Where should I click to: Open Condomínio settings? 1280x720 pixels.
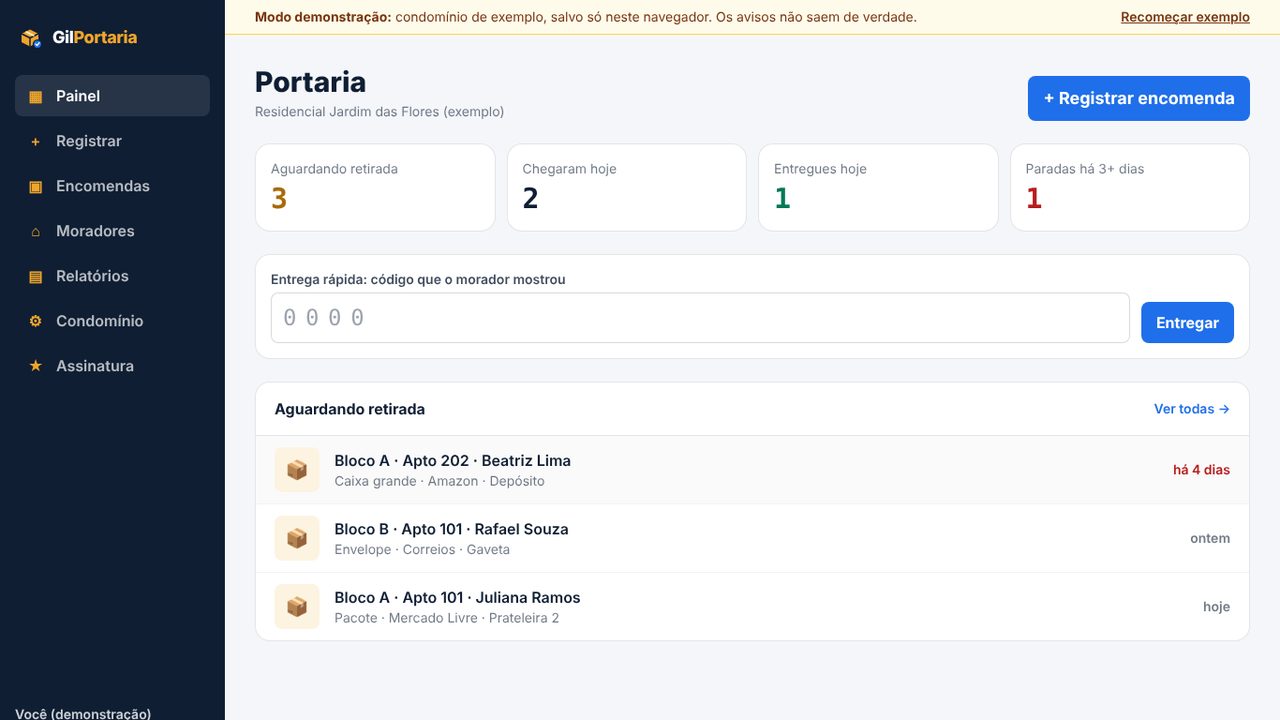[x=112, y=321]
